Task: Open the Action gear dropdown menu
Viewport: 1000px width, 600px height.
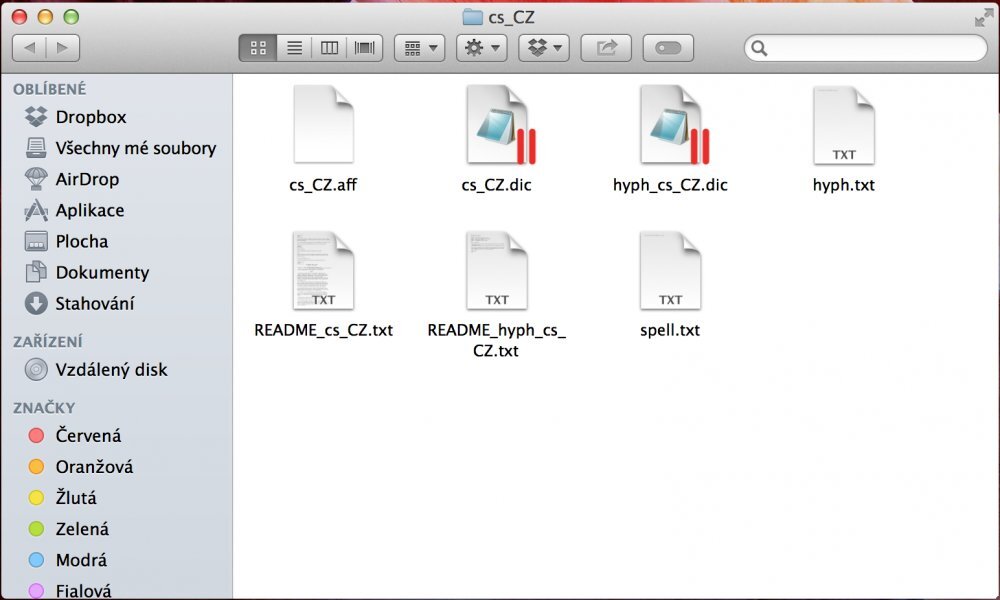Action: click(482, 47)
